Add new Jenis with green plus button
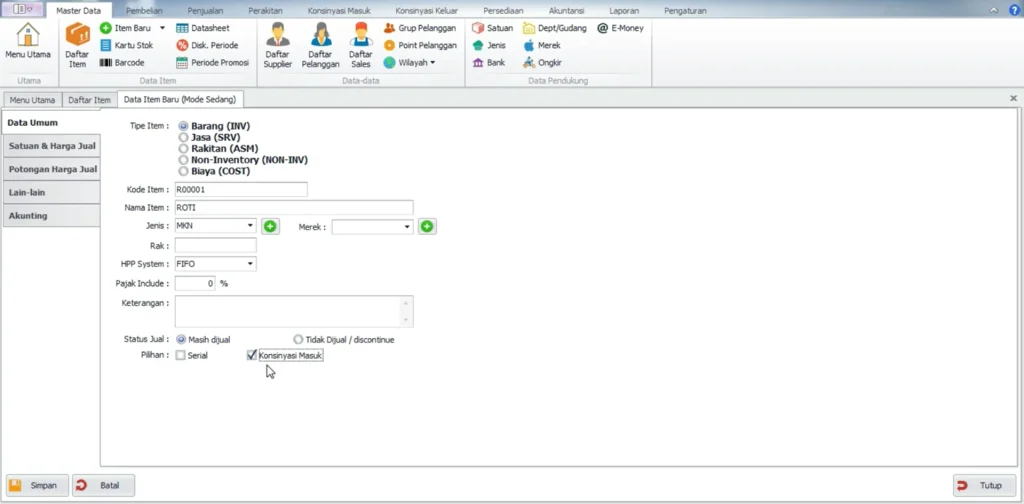The image size is (1024, 504). click(270, 227)
